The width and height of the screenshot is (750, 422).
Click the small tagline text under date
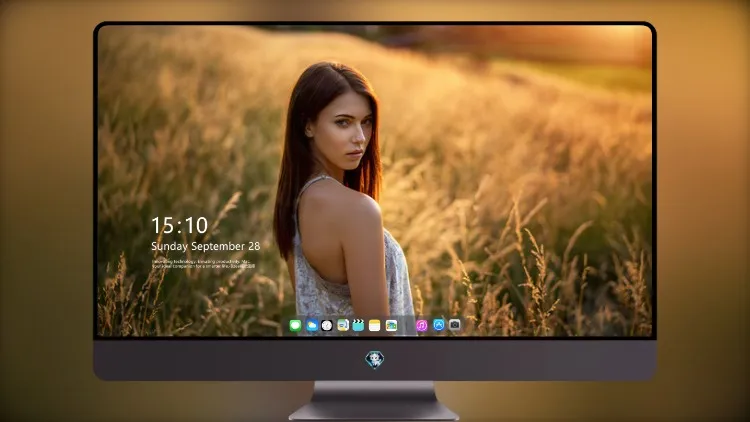tap(203, 264)
